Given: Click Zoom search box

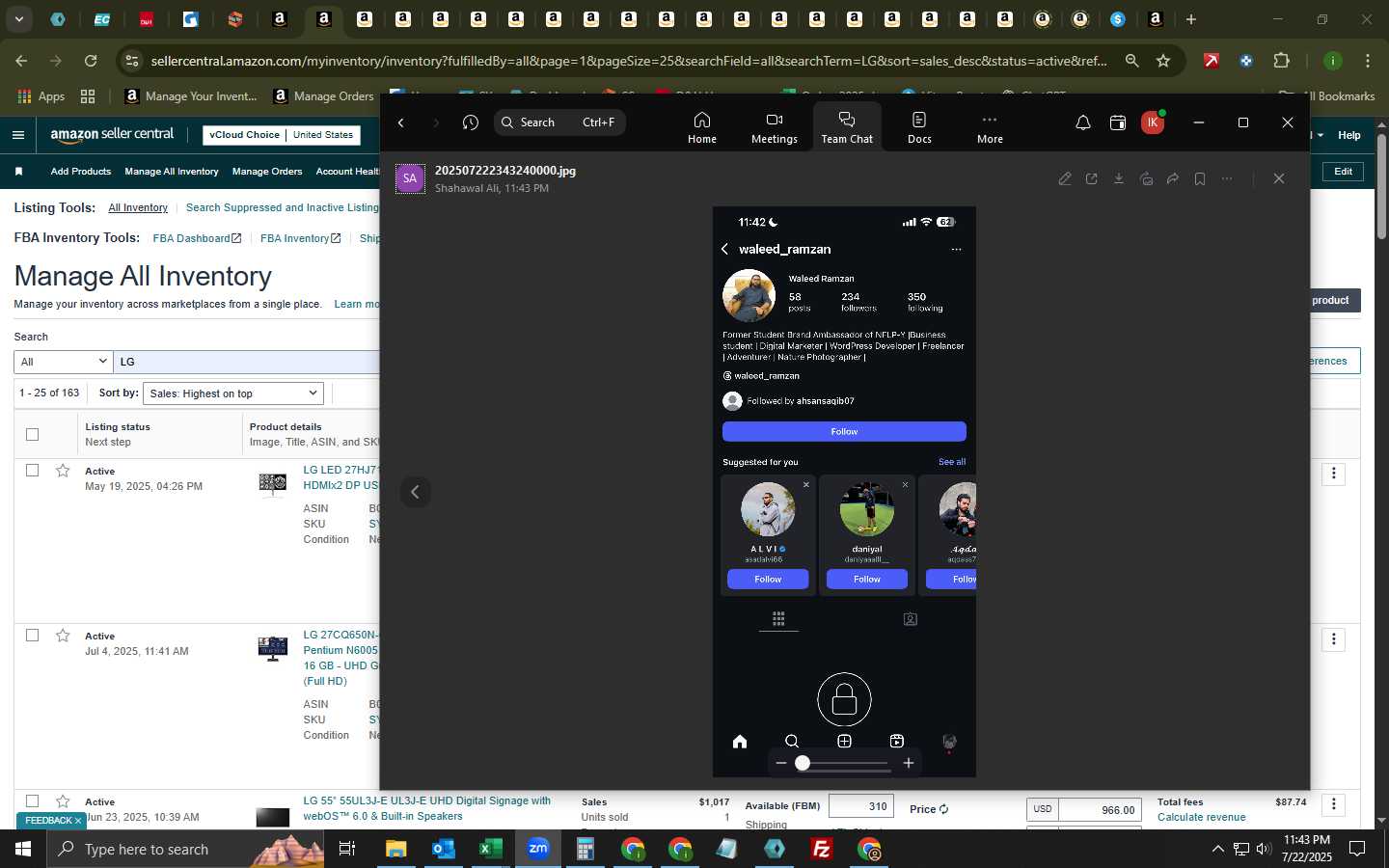Looking at the screenshot, I should pos(559,122).
